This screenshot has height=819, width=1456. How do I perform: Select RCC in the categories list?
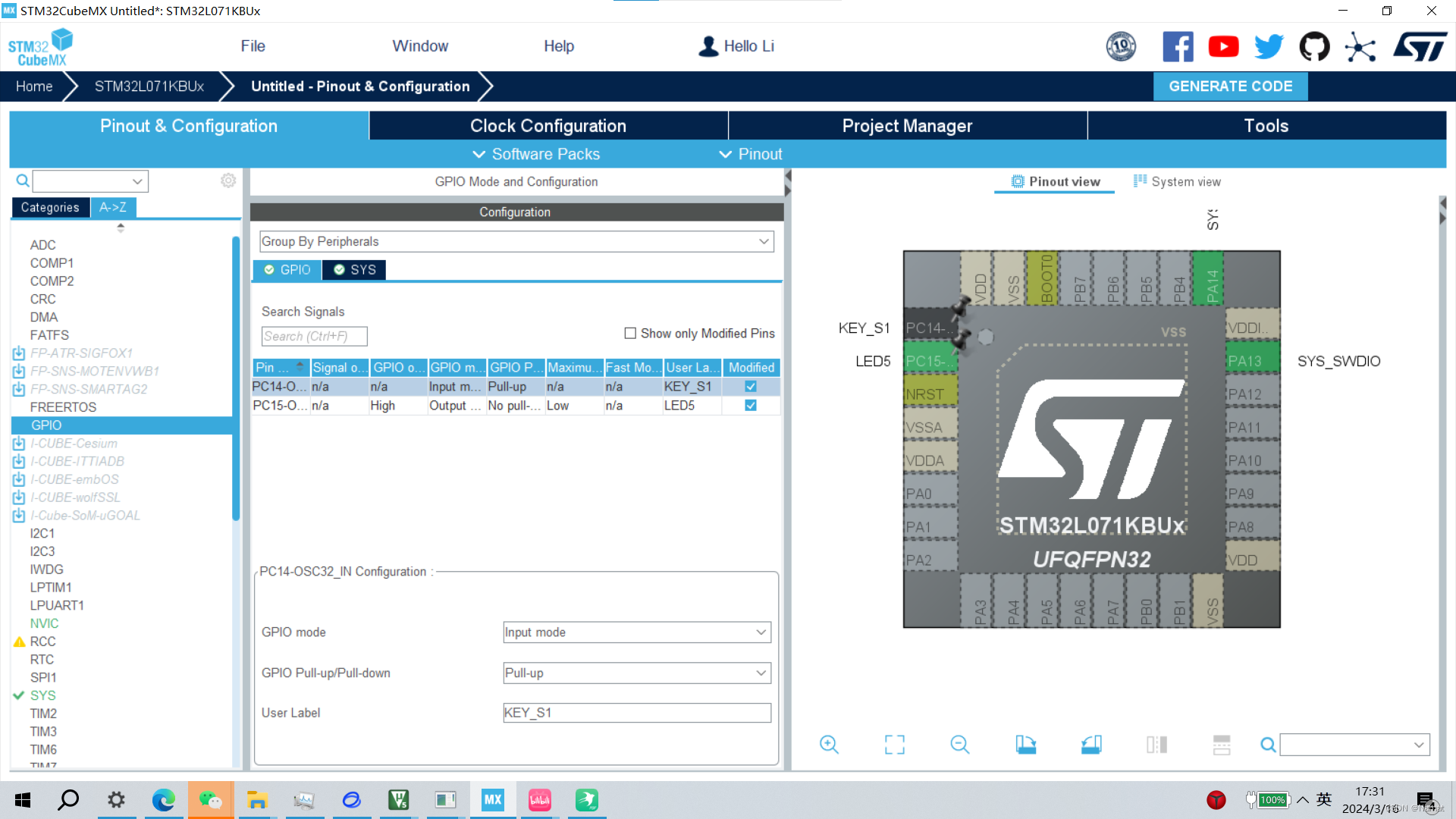(x=42, y=642)
